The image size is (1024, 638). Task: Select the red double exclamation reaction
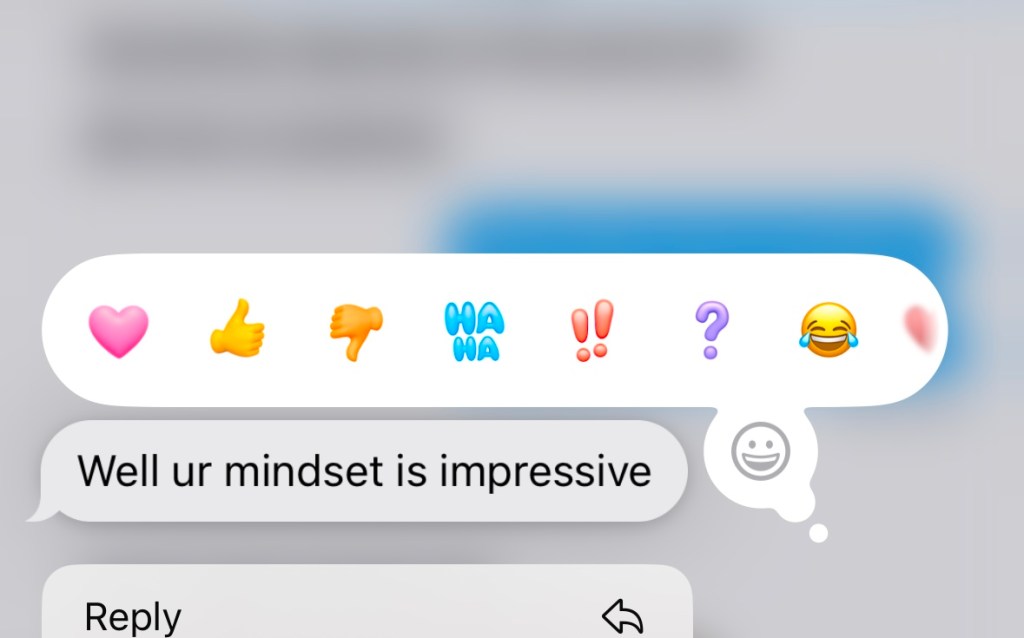point(592,330)
